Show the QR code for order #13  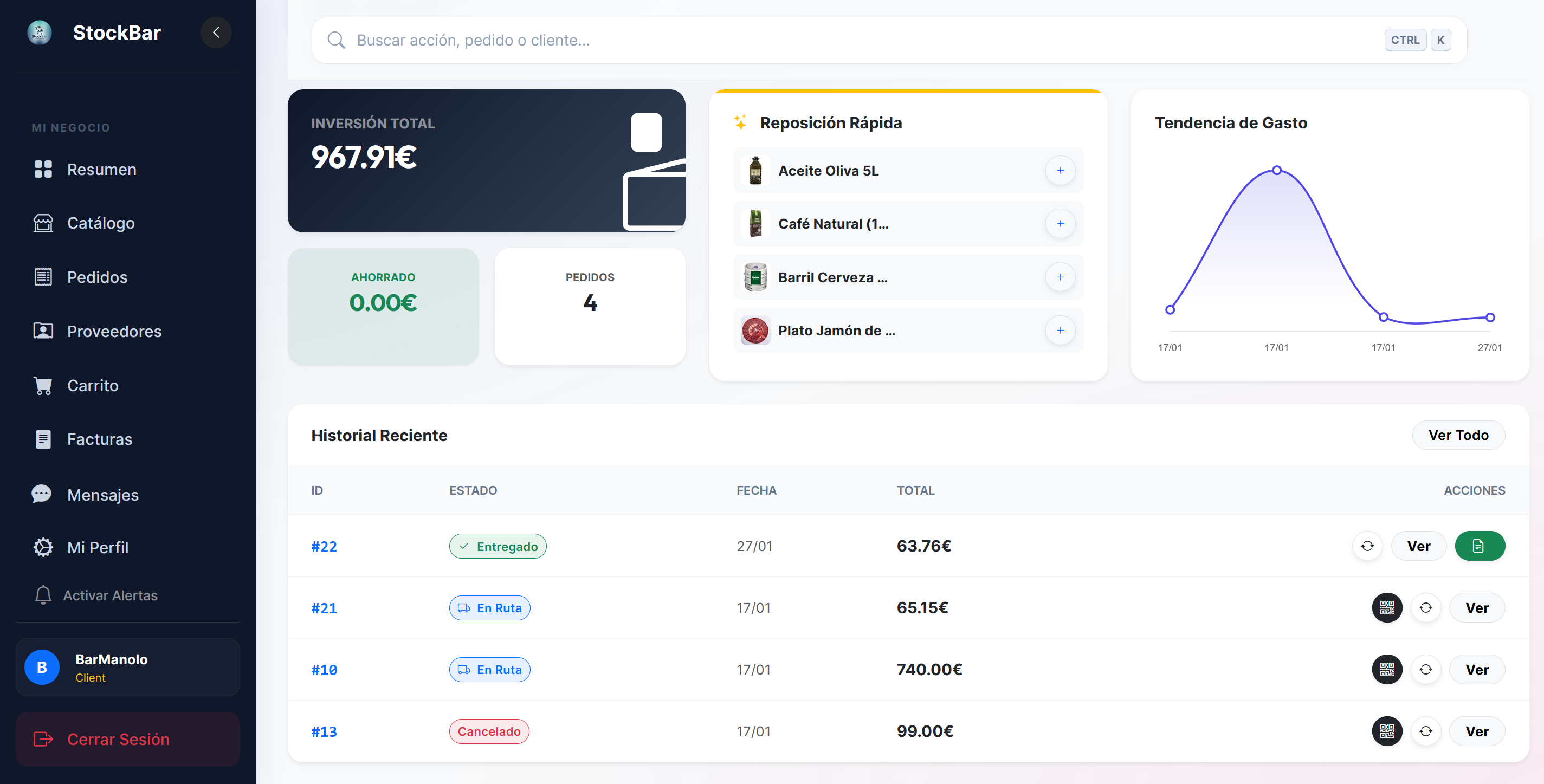click(1387, 731)
